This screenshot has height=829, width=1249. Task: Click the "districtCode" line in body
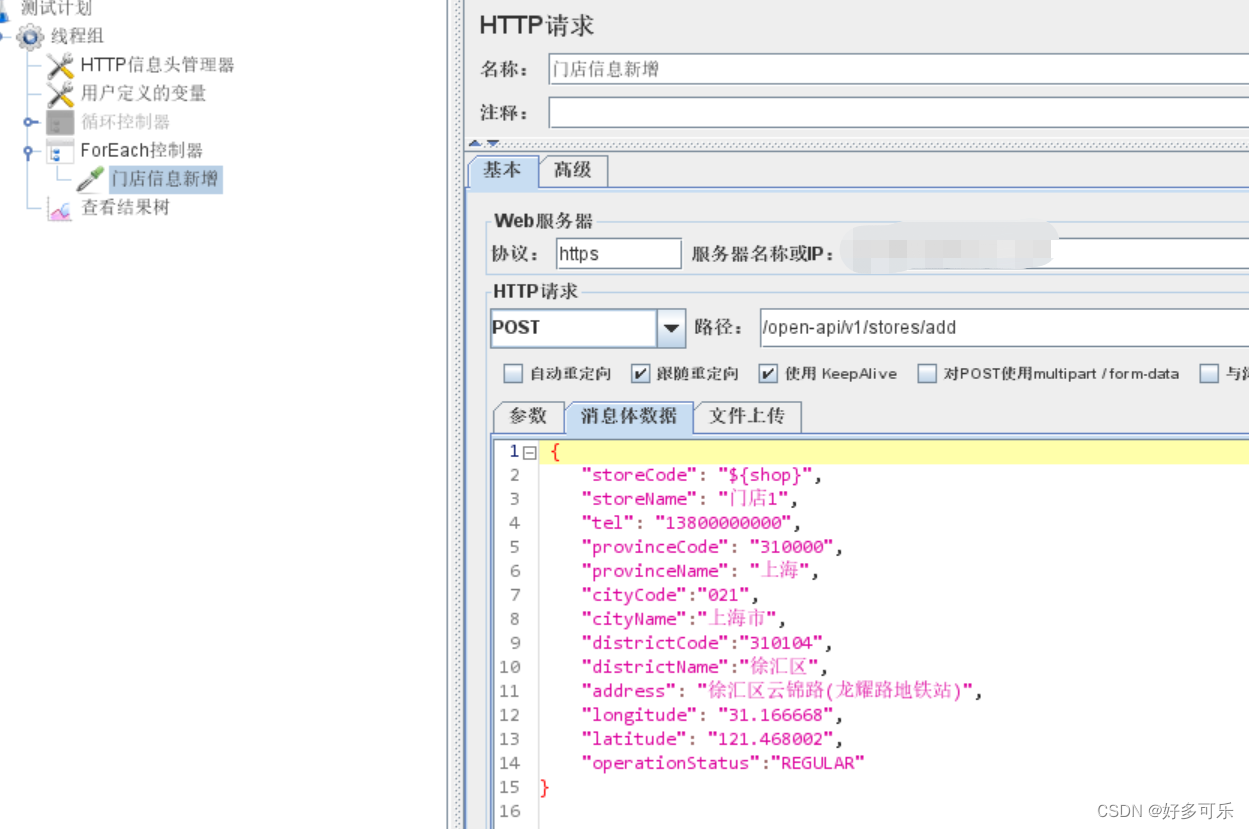click(707, 643)
